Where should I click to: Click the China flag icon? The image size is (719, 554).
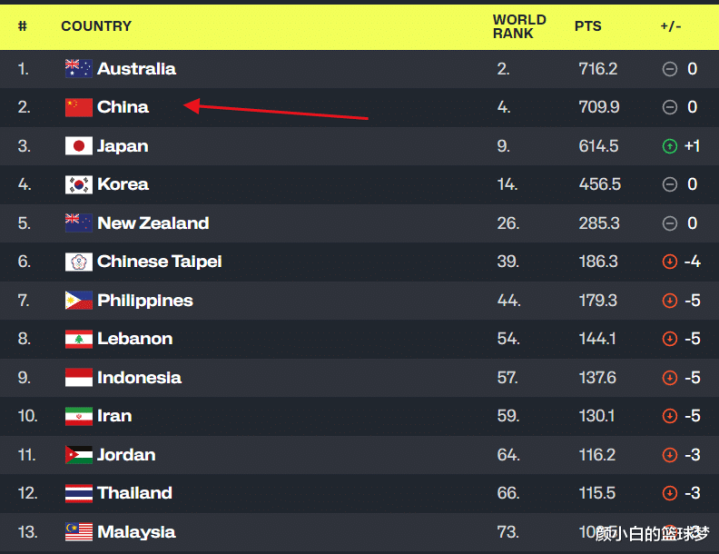coord(78,107)
